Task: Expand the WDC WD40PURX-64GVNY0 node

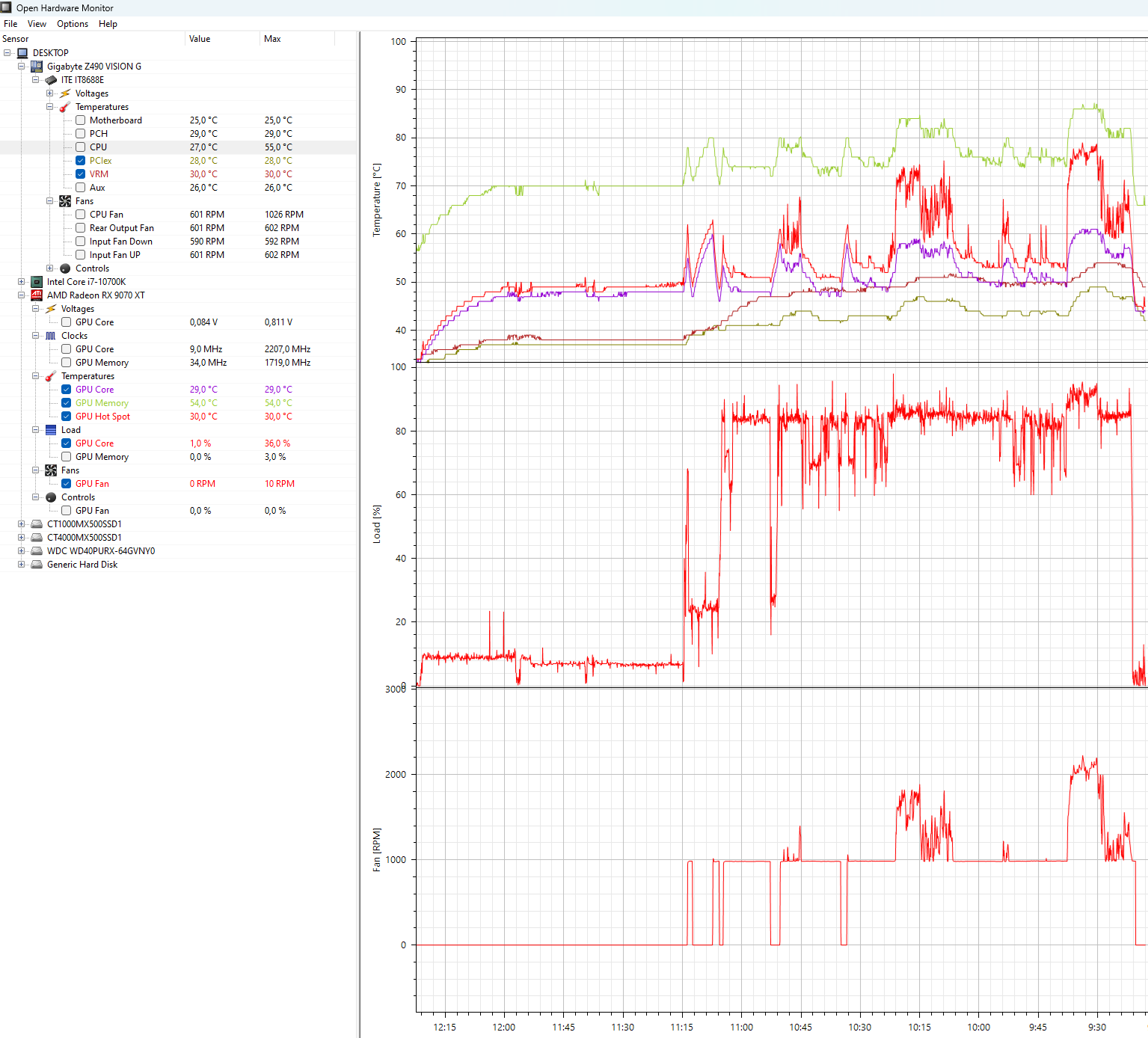Action: (x=21, y=551)
